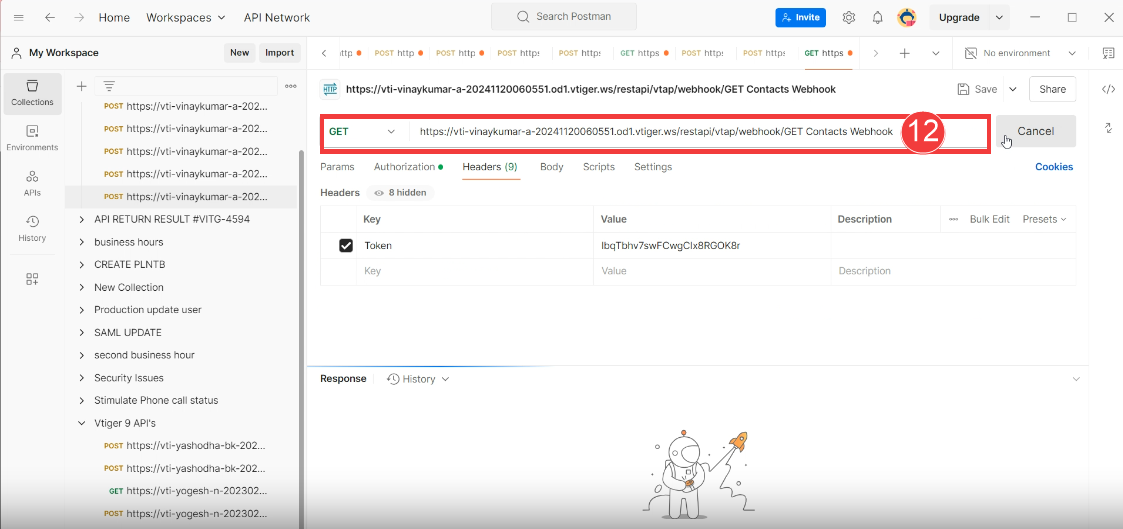Open the No environment selector

coord(1021,53)
